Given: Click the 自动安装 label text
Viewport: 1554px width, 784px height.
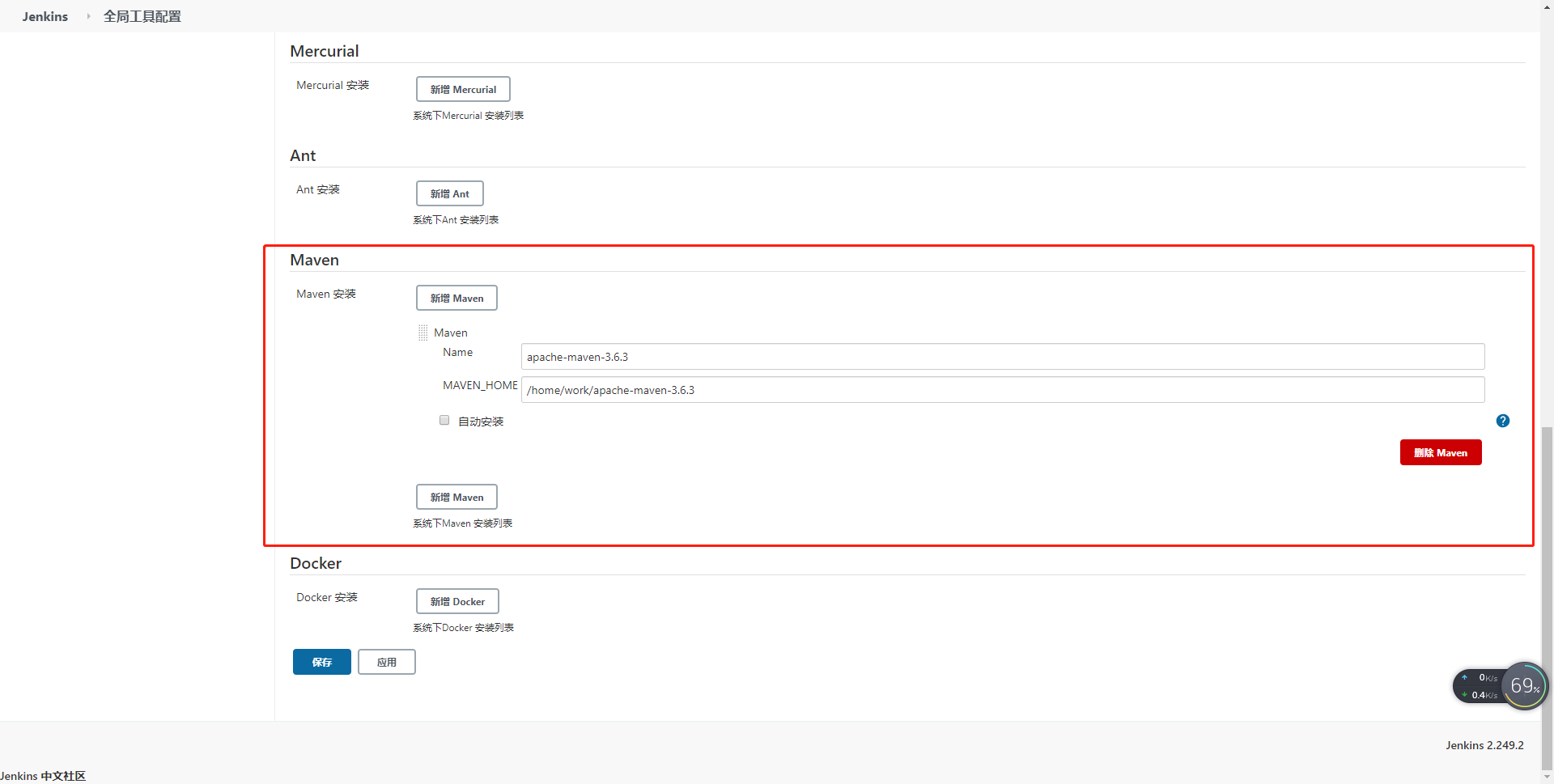Looking at the screenshot, I should [x=481, y=422].
